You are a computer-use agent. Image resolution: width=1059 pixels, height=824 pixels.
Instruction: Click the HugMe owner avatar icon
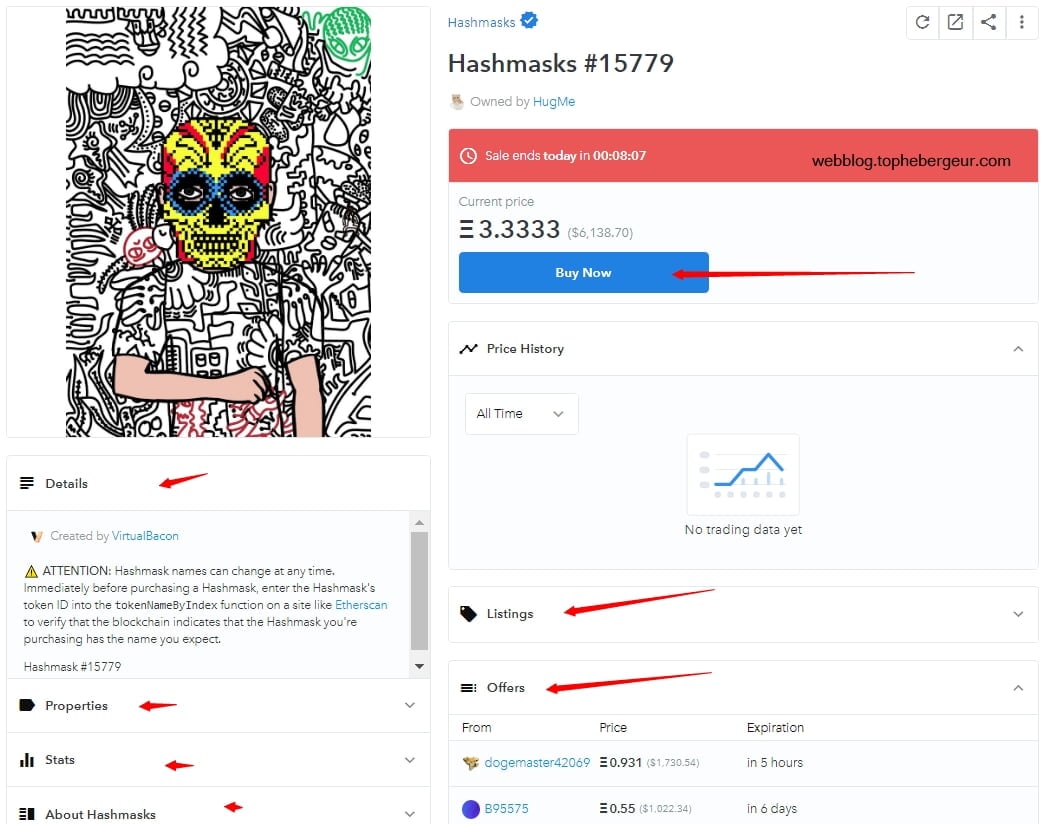point(457,101)
